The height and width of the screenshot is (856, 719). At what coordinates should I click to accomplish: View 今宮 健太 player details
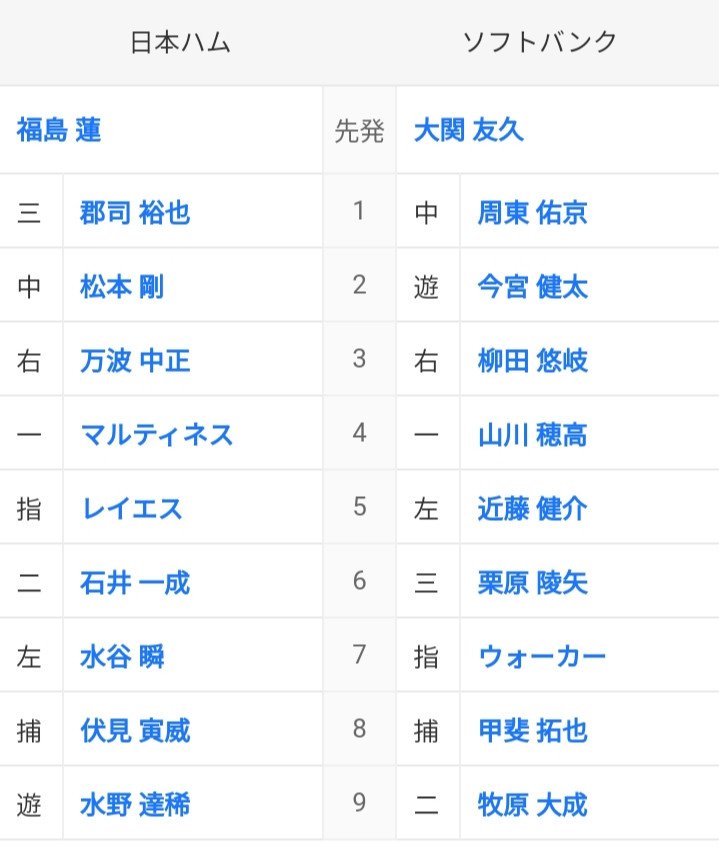click(532, 287)
